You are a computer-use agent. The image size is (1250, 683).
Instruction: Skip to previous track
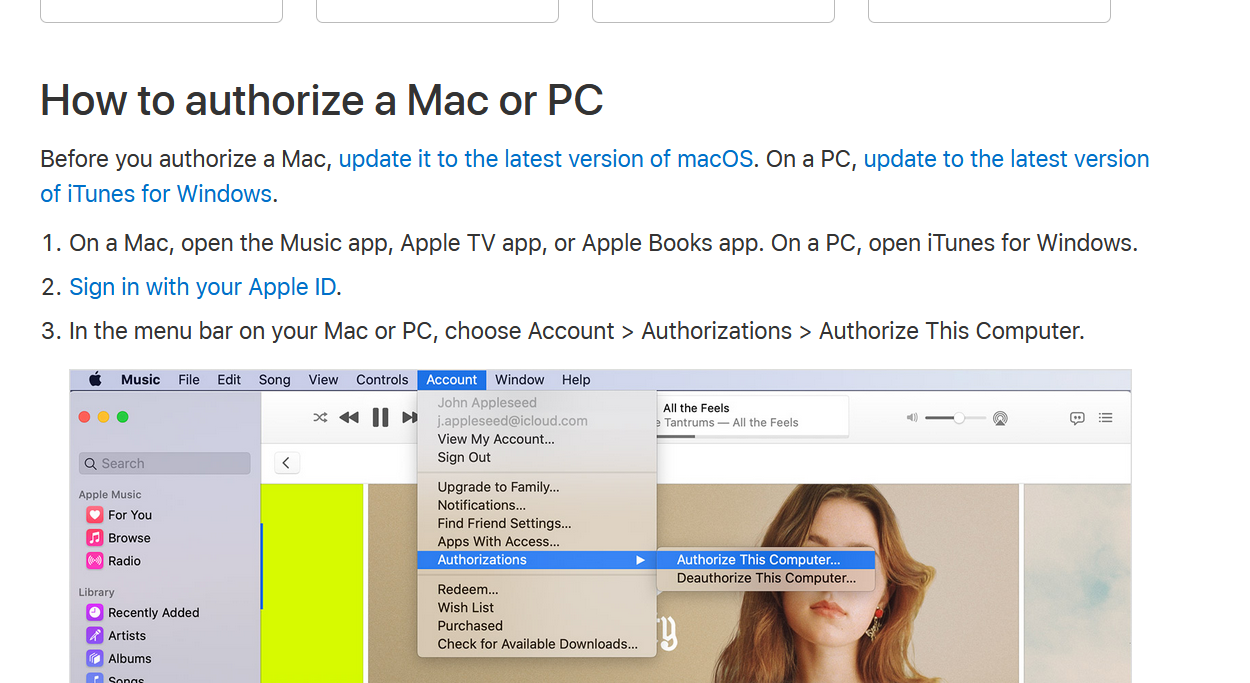(x=349, y=417)
